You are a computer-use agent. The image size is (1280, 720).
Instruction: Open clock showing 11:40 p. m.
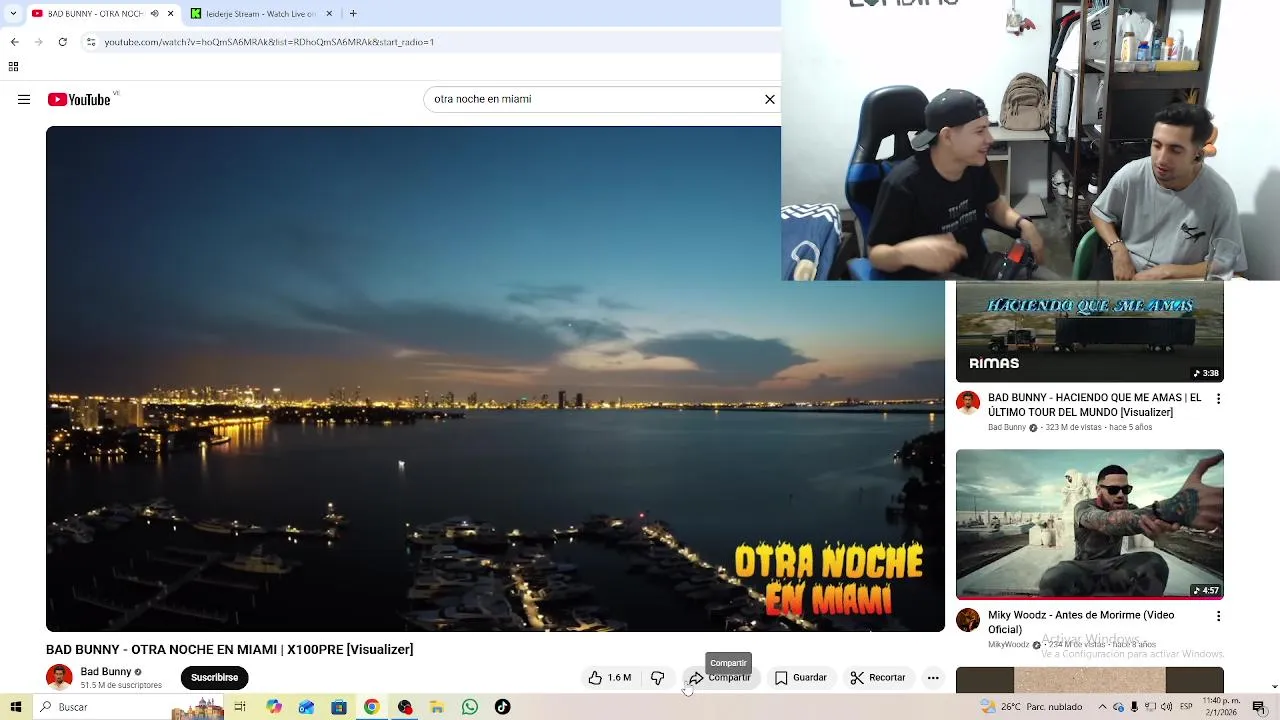[x=1222, y=707]
